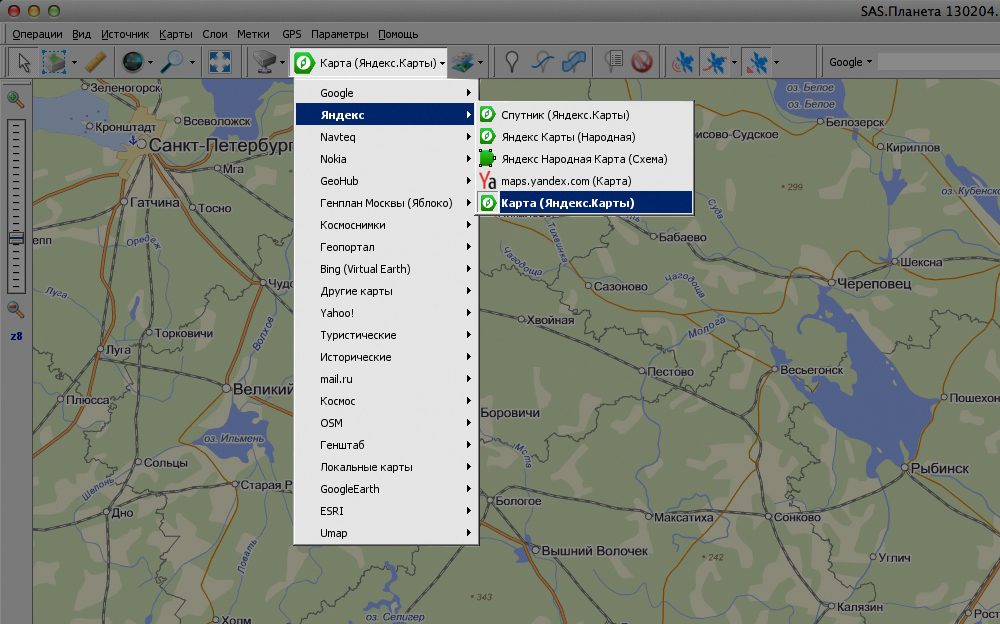Expand the Генплан Москвы (Яблоко) submenu
Image resolution: width=1000 pixels, height=624 pixels.
point(386,203)
